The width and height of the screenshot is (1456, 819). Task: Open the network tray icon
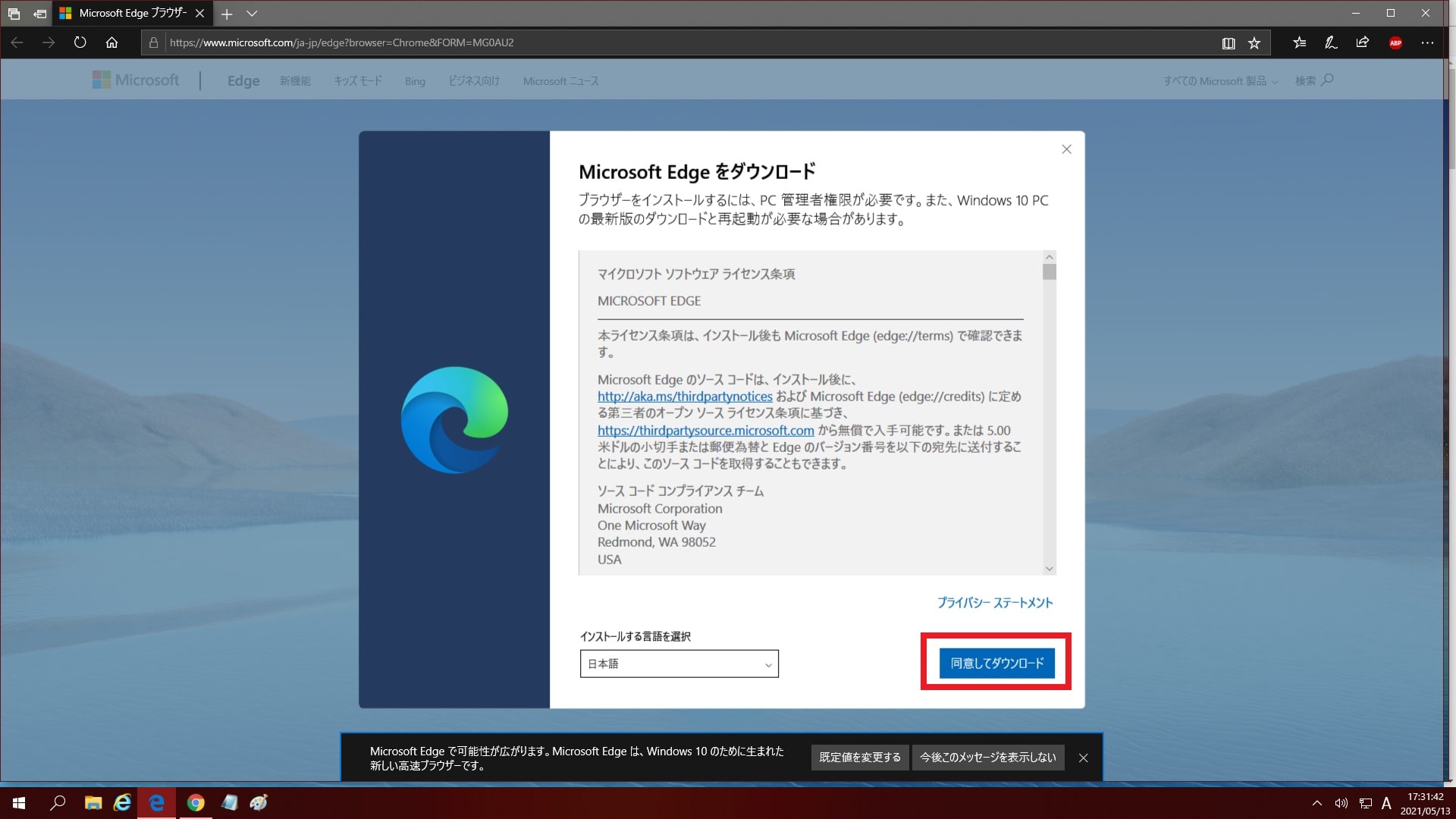coord(1365,803)
